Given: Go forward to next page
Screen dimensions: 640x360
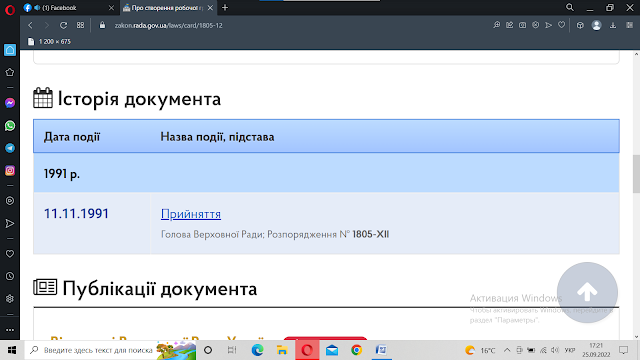Looking at the screenshot, I should coord(47,25).
